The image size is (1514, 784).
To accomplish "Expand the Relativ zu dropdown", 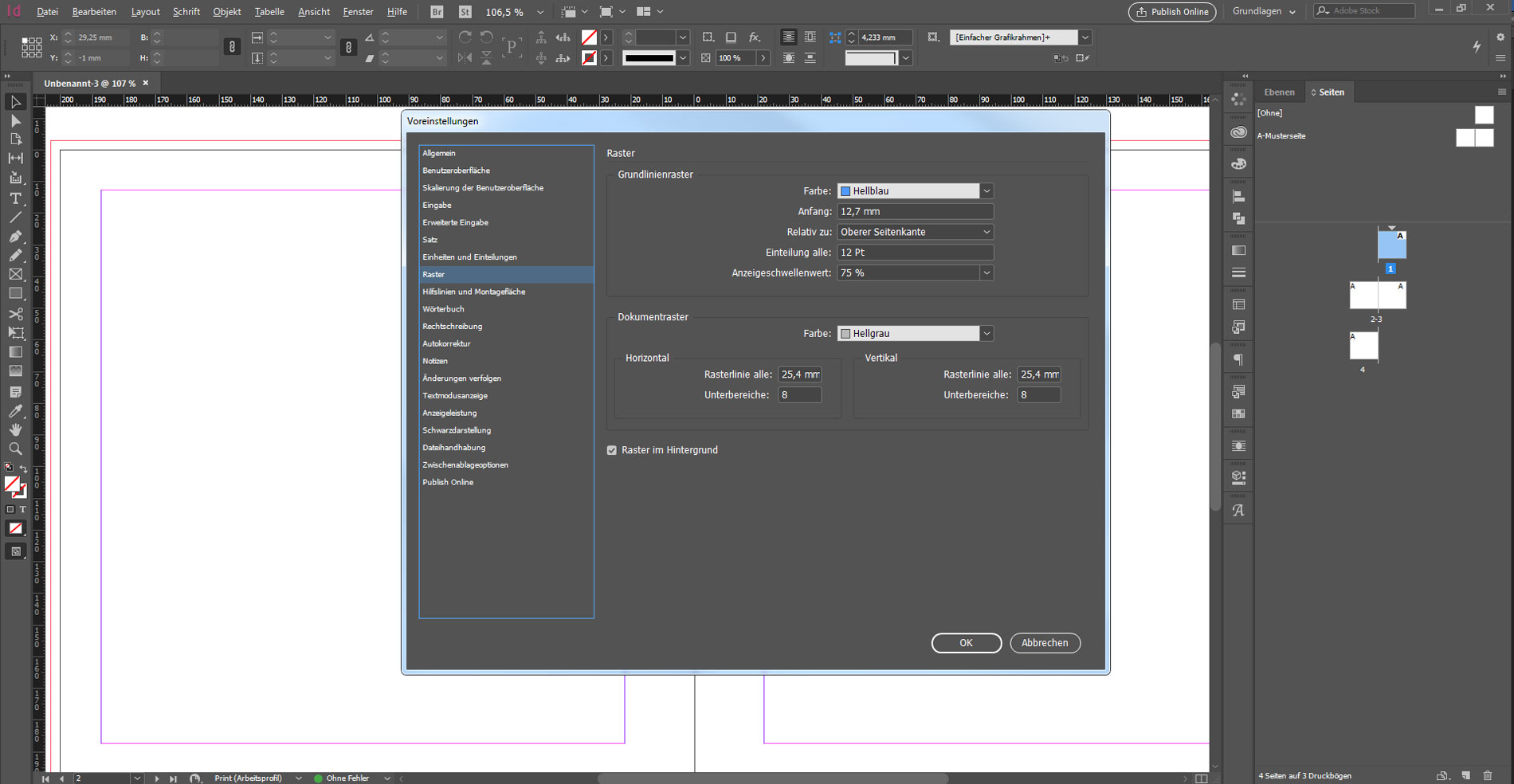I will (986, 232).
